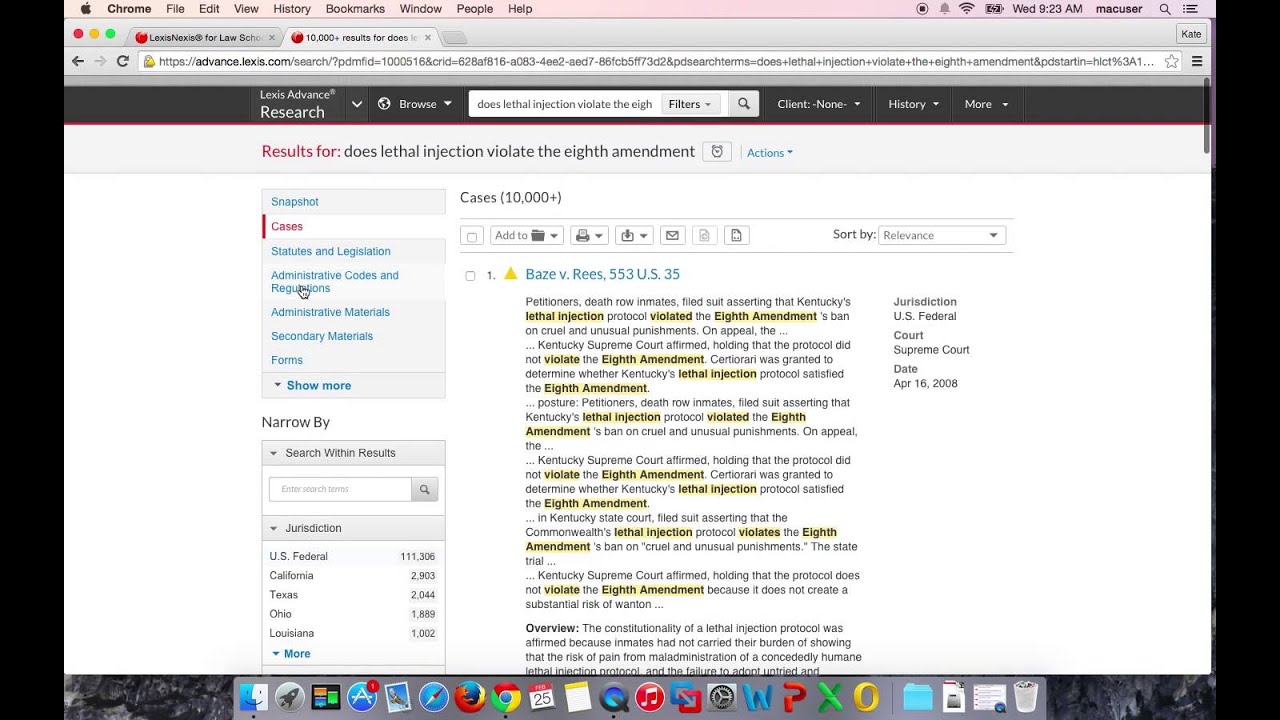Expand Show more categories
This screenshot has height=720, width=1280.
[x=312, y=385]
